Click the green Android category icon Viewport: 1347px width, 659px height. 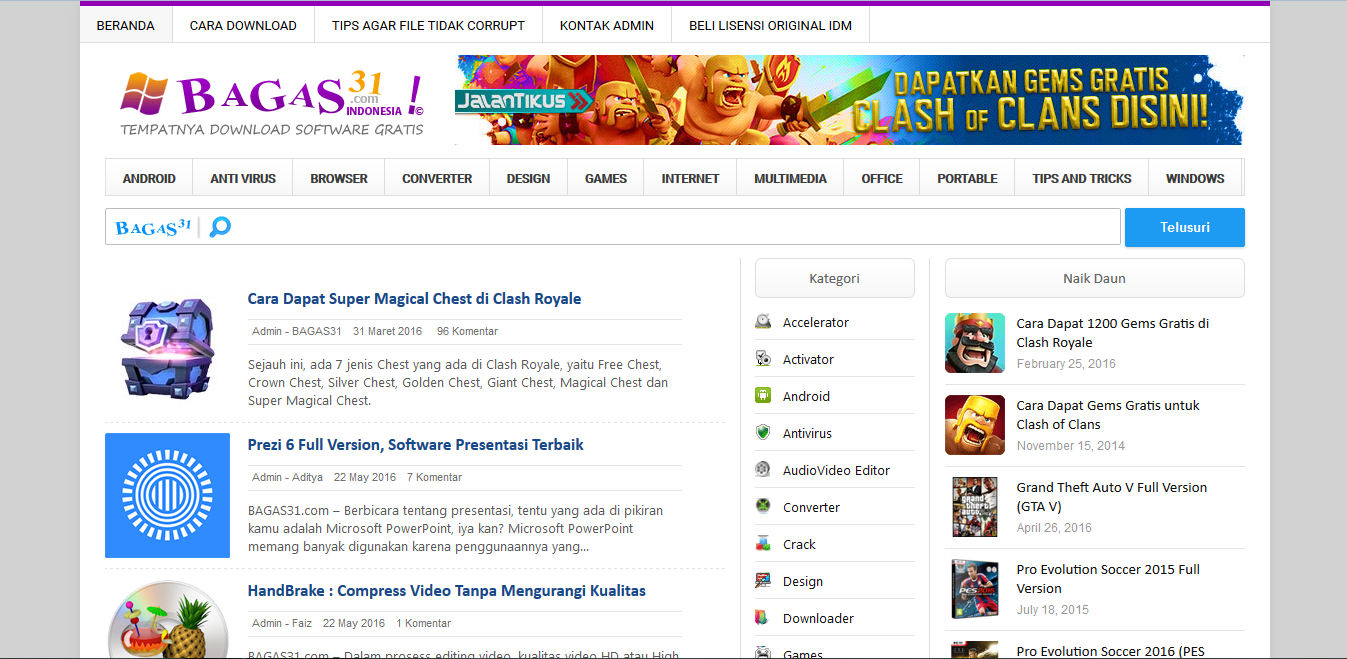763,396
